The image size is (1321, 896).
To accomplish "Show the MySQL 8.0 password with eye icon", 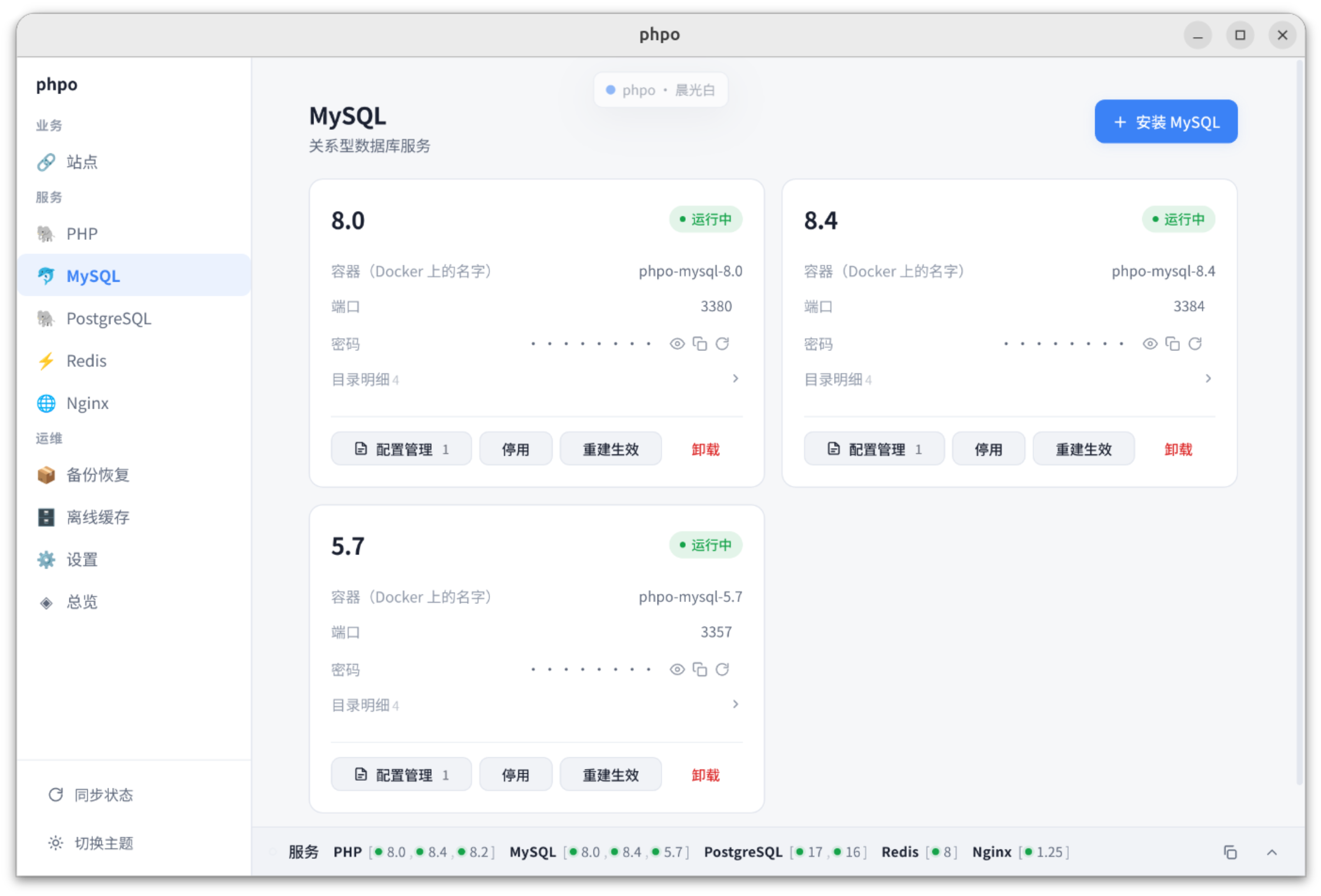I will (677, 344).
